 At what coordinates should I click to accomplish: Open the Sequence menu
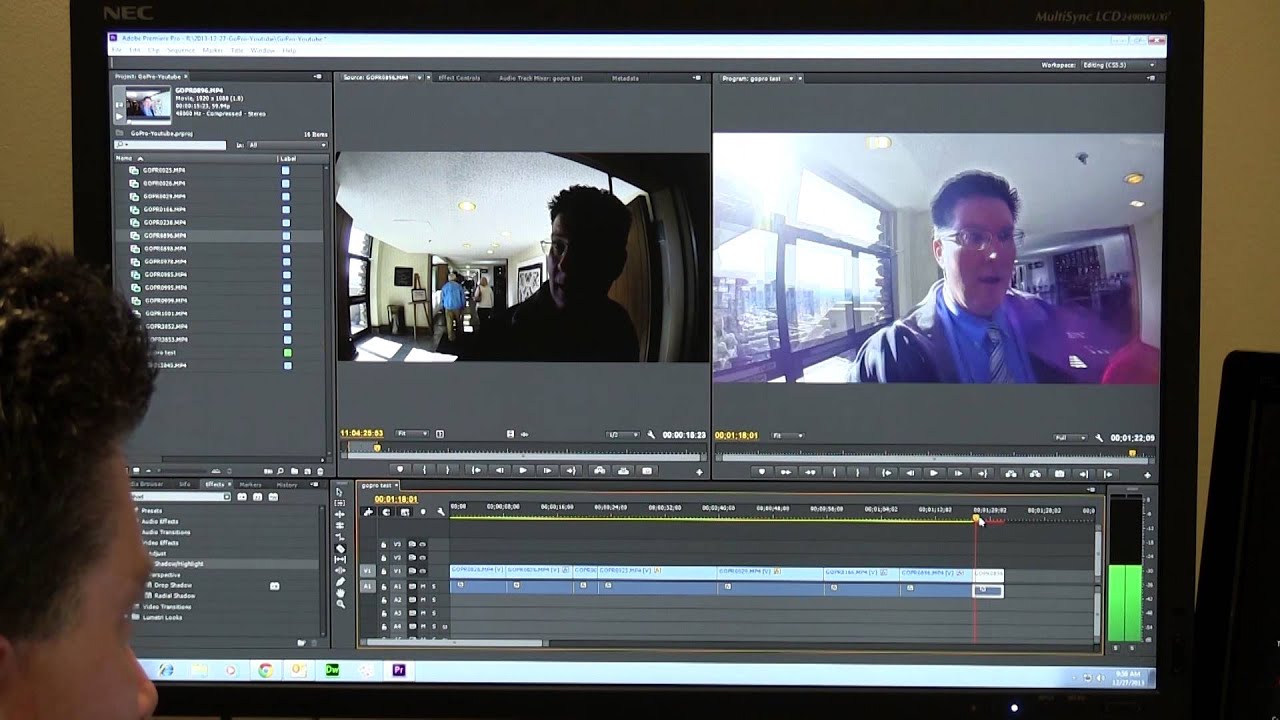pyautogui.click(x=181, y=50)
